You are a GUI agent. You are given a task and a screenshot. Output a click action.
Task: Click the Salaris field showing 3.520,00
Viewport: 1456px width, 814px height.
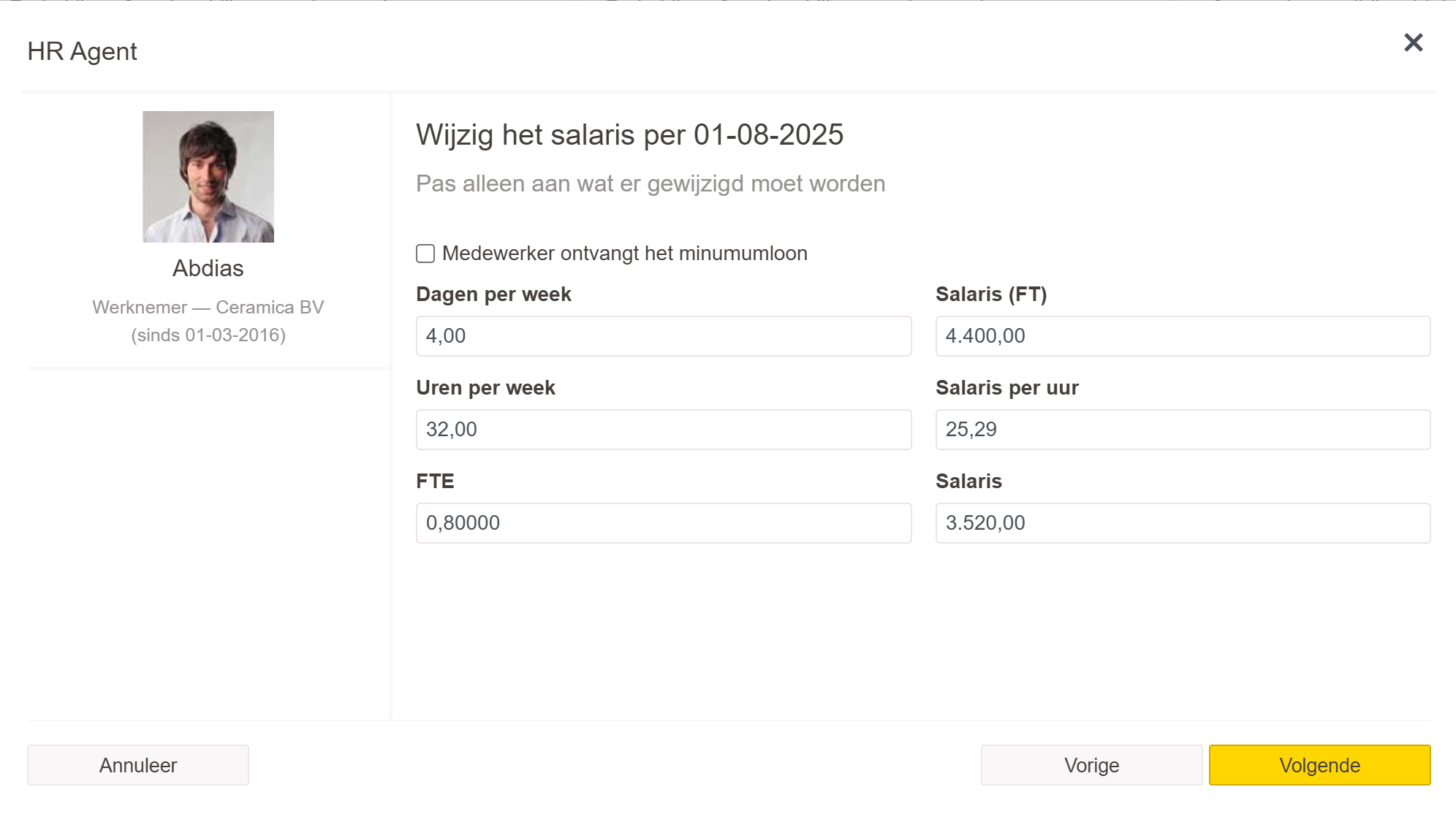click(x=1182, y=523)
